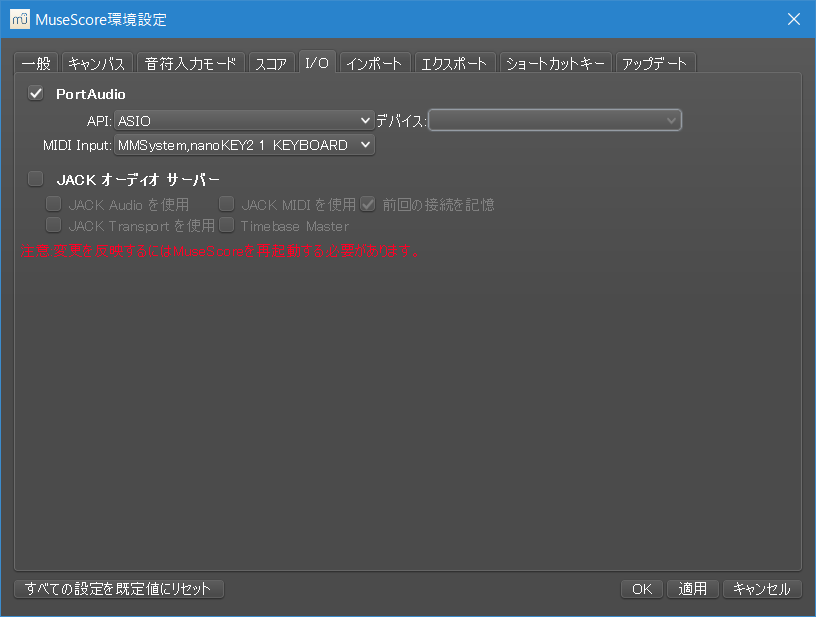Open the インポート tab
The width and height of the screenshot is (816, 617).
375,63
